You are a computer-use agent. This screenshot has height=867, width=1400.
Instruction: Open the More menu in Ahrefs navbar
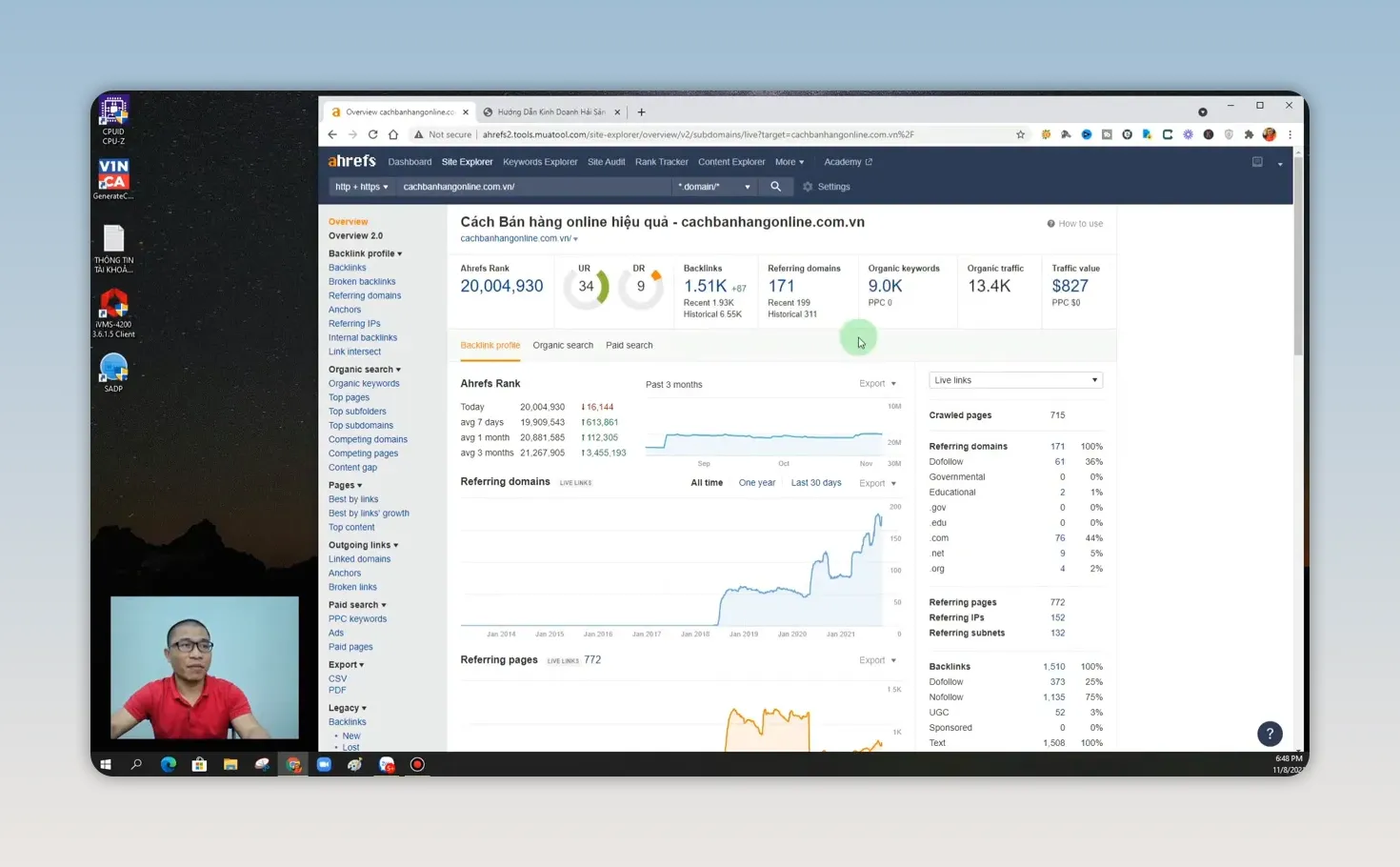coord(790,162)
